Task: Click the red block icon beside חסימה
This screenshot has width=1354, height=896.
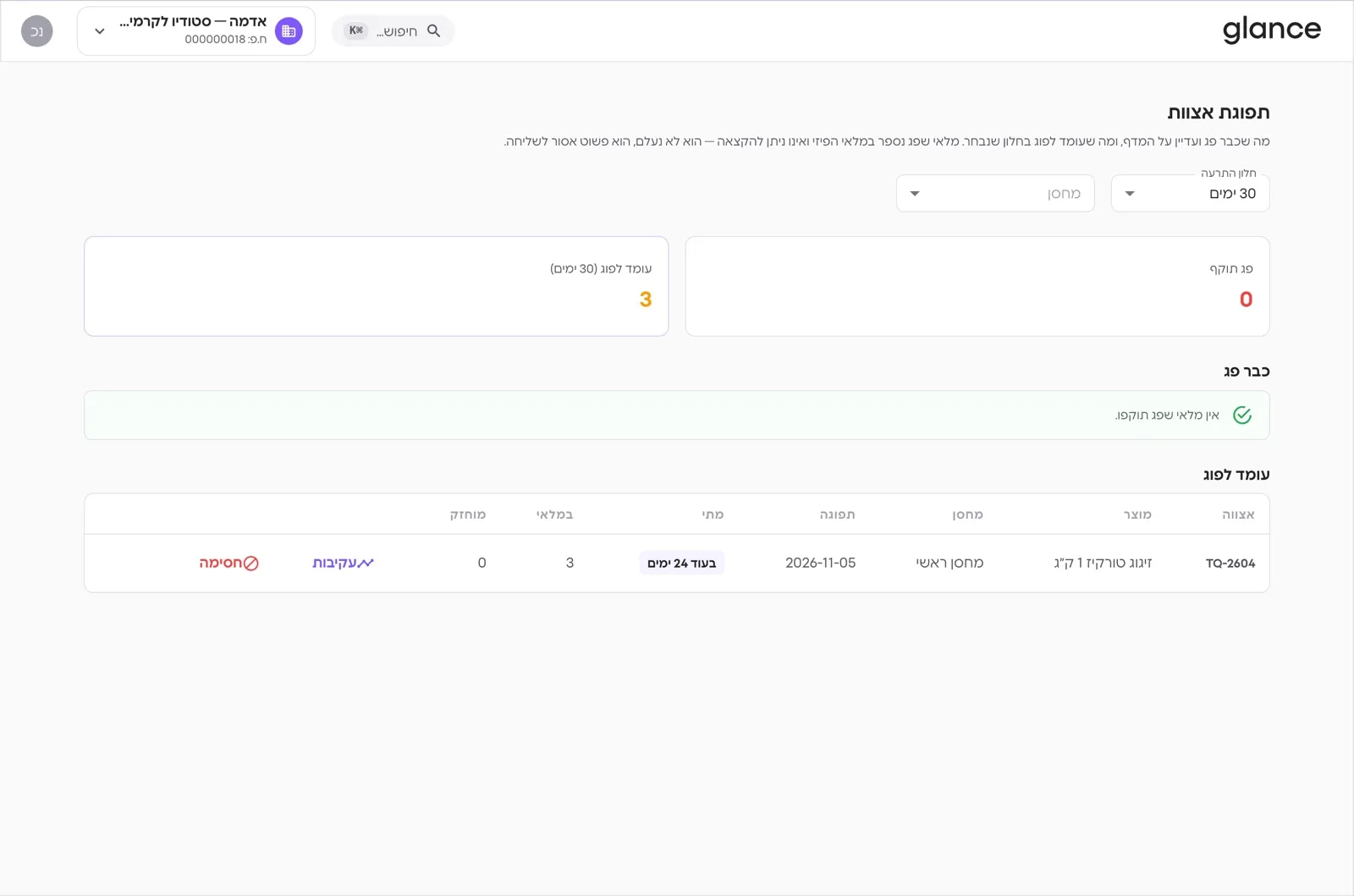Action: point(251,563)
